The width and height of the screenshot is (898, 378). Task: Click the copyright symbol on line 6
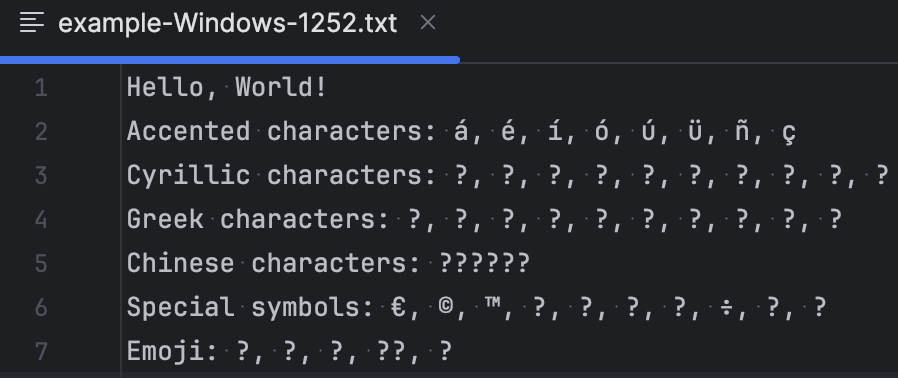point(445,306)
